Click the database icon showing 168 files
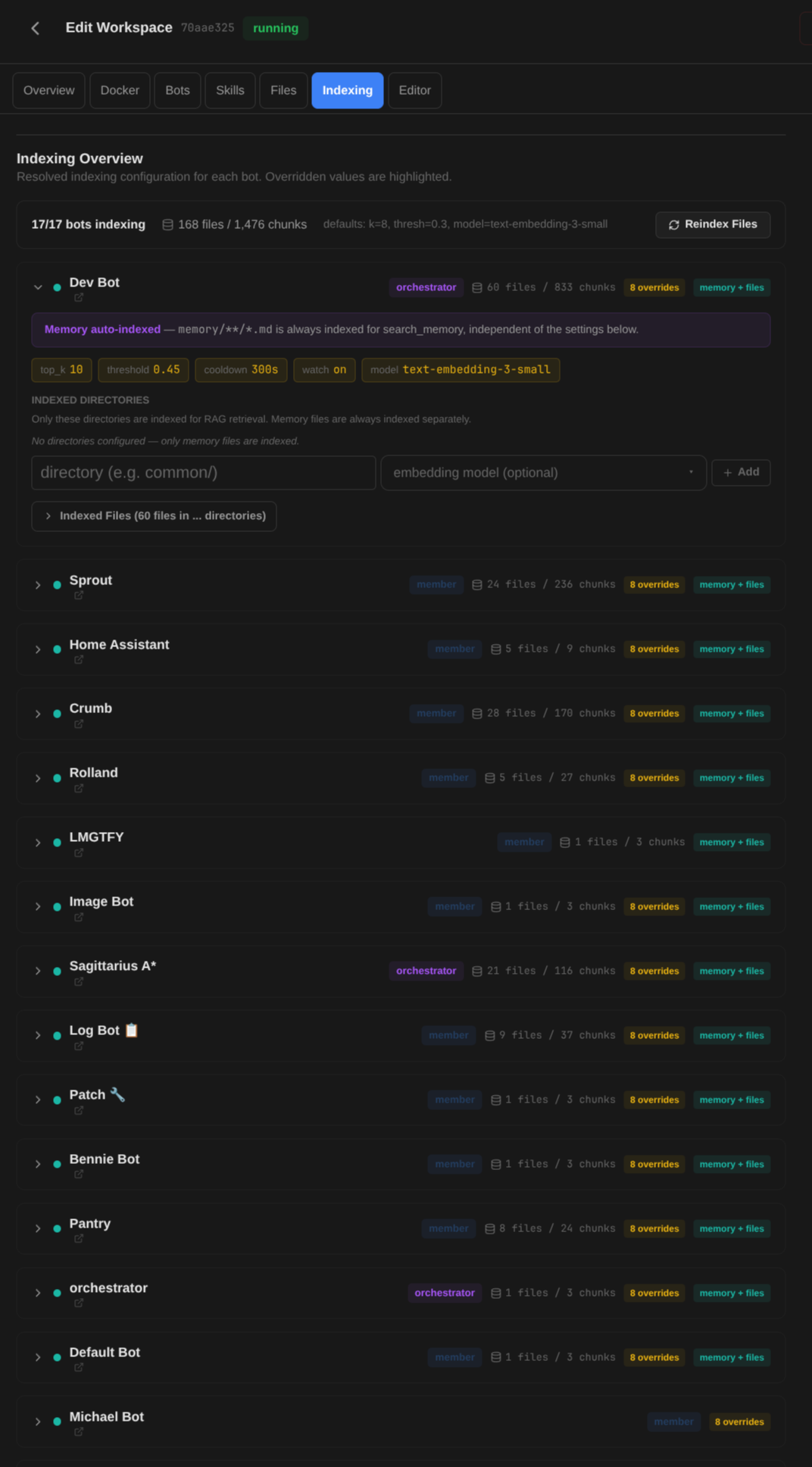812x1467 pixels. pyautogui.click(x=167, y=224)
